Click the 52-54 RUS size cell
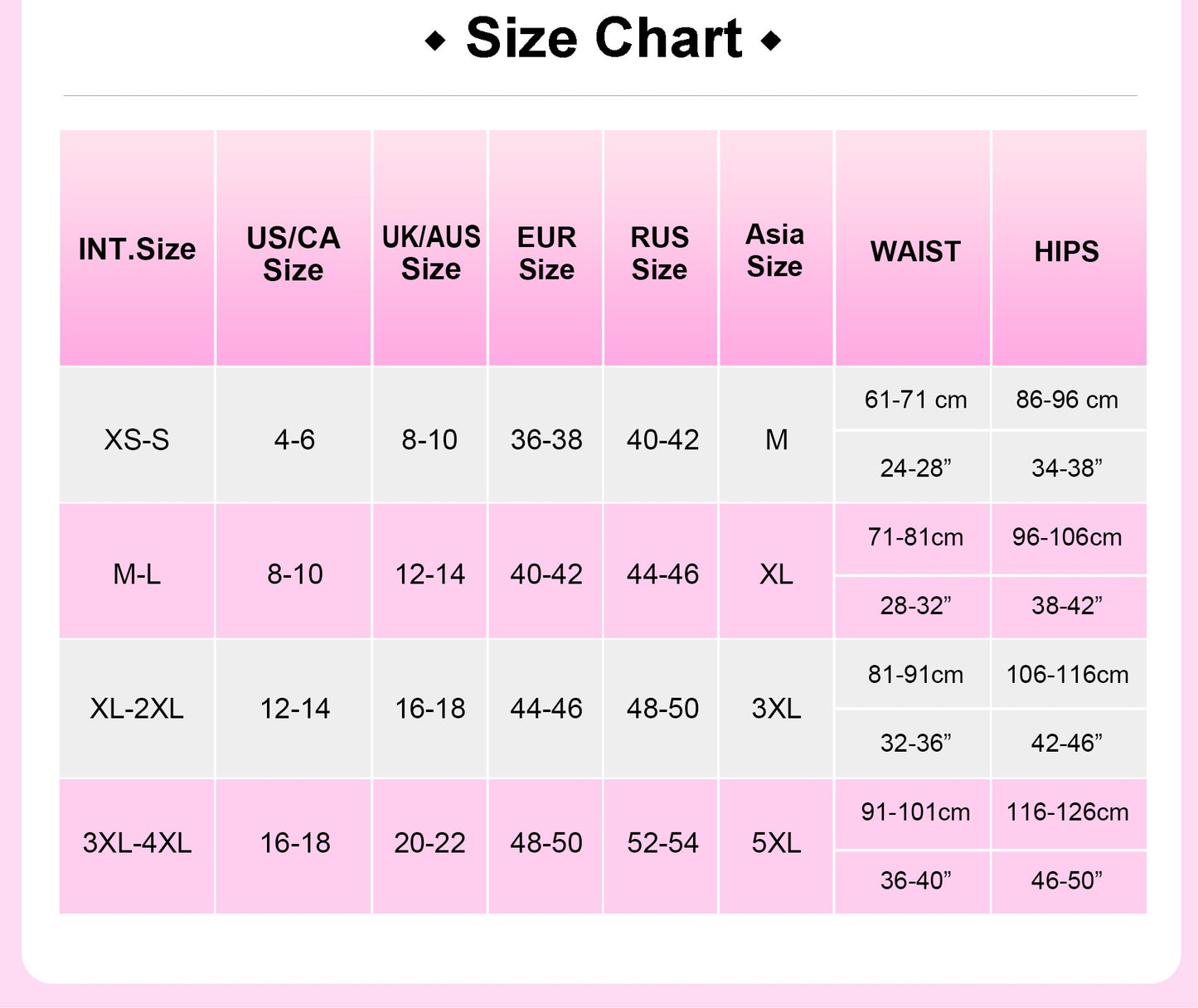 662,843
